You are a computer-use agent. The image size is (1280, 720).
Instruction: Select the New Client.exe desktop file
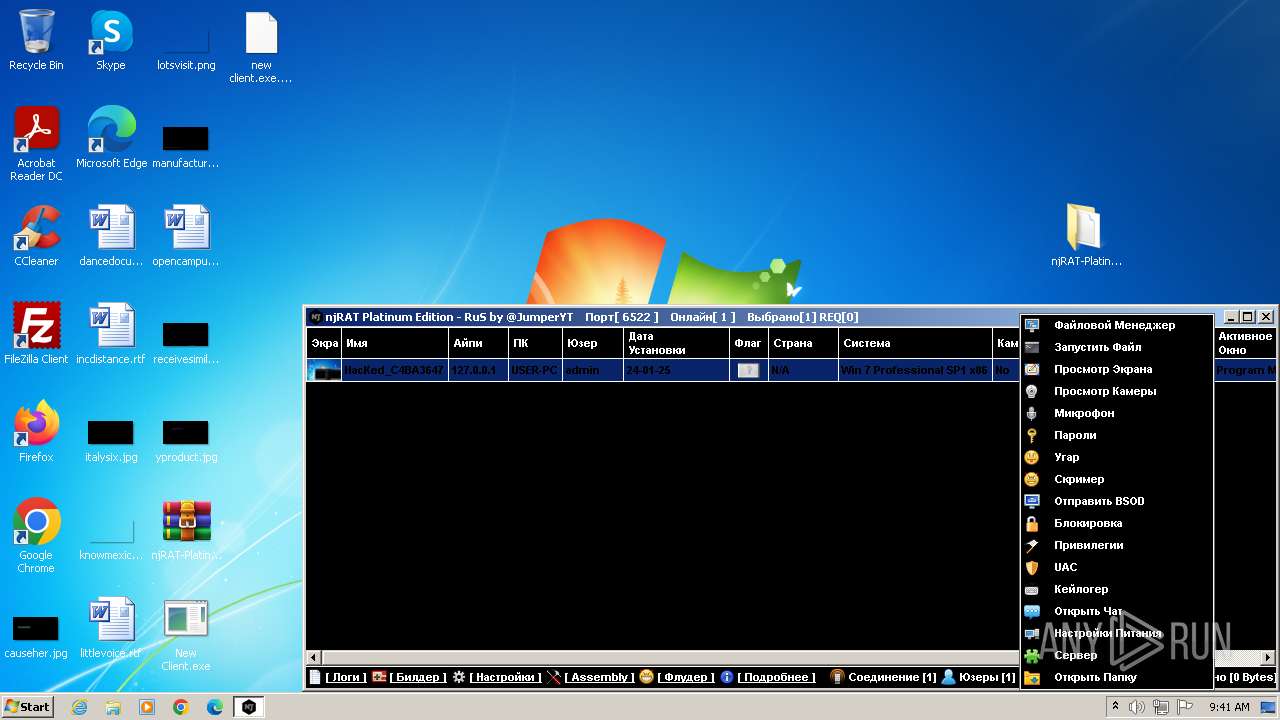coord(186,635)
